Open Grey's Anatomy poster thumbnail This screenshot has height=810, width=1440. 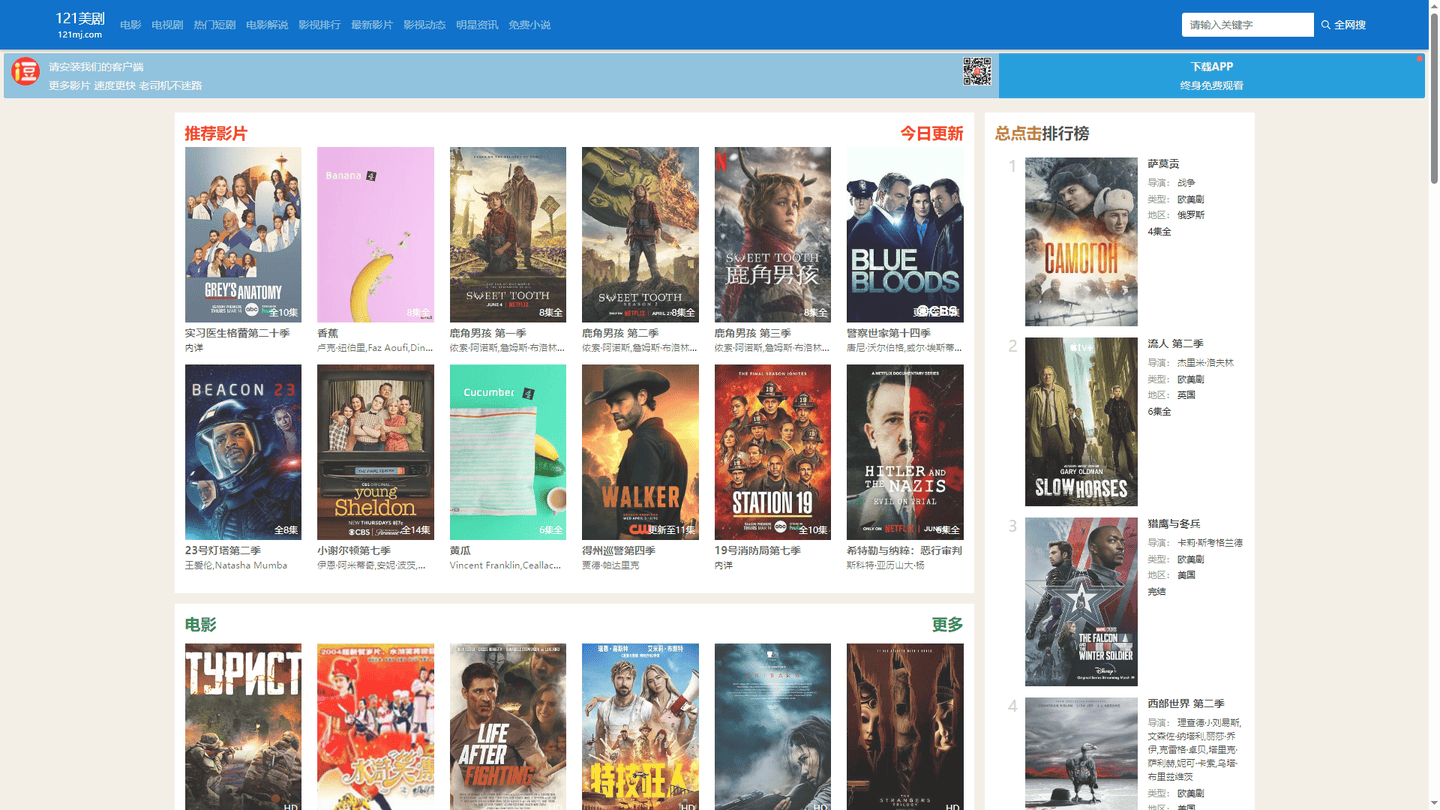point(243,235)
